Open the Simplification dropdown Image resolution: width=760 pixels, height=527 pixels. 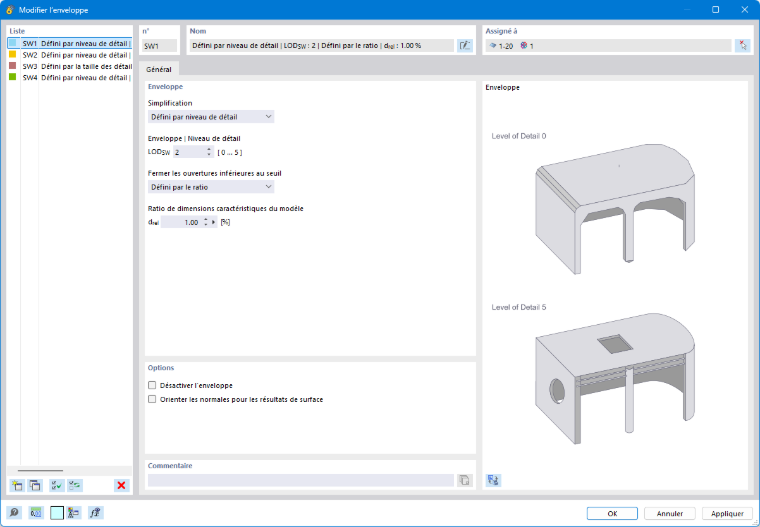pos(211,117)
